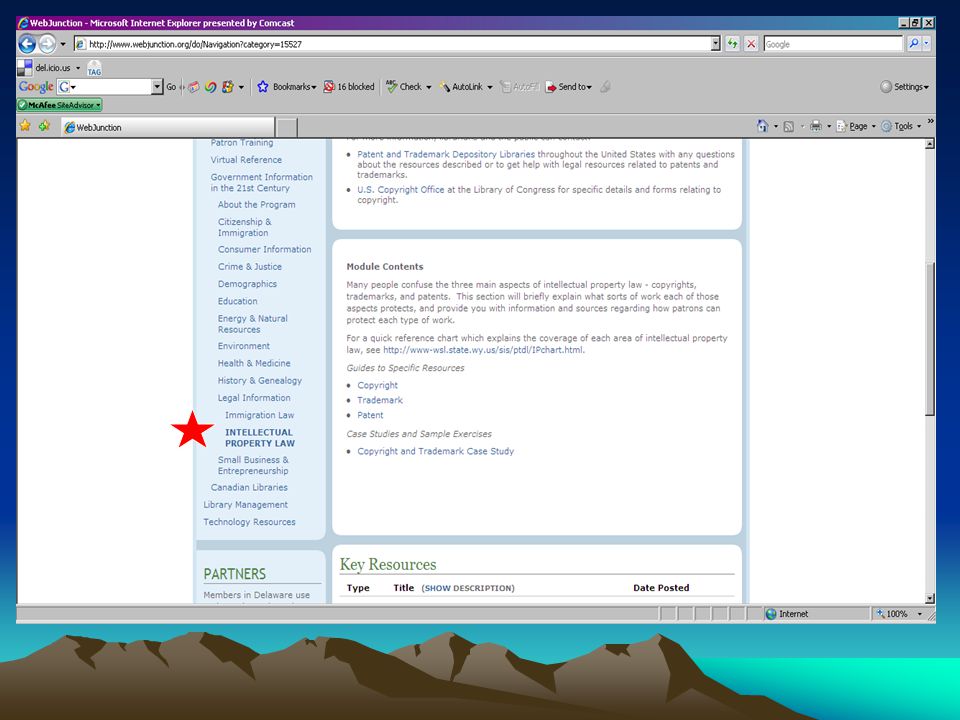Open Government Information in the 21st Century link
Viewport: 960px width, 720px height.
click(261, 182)
